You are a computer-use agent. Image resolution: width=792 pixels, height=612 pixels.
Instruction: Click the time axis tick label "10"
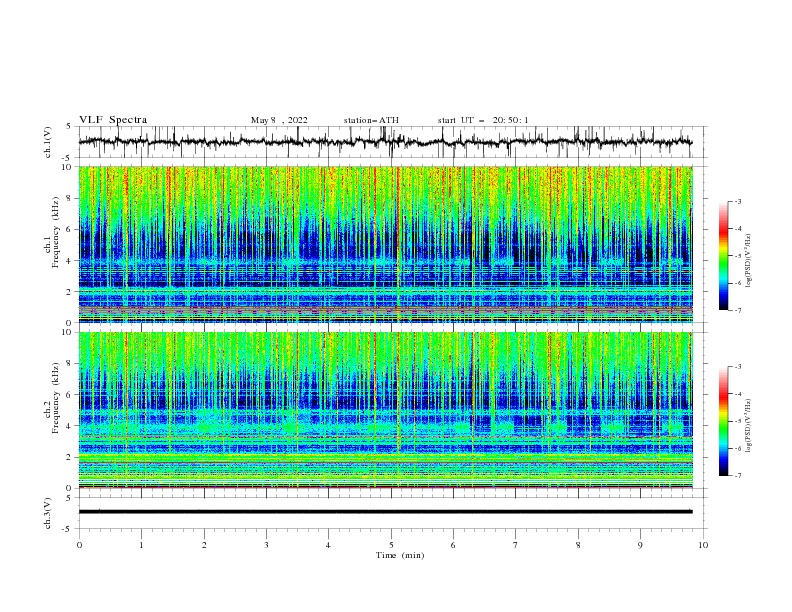coord(703,545)
